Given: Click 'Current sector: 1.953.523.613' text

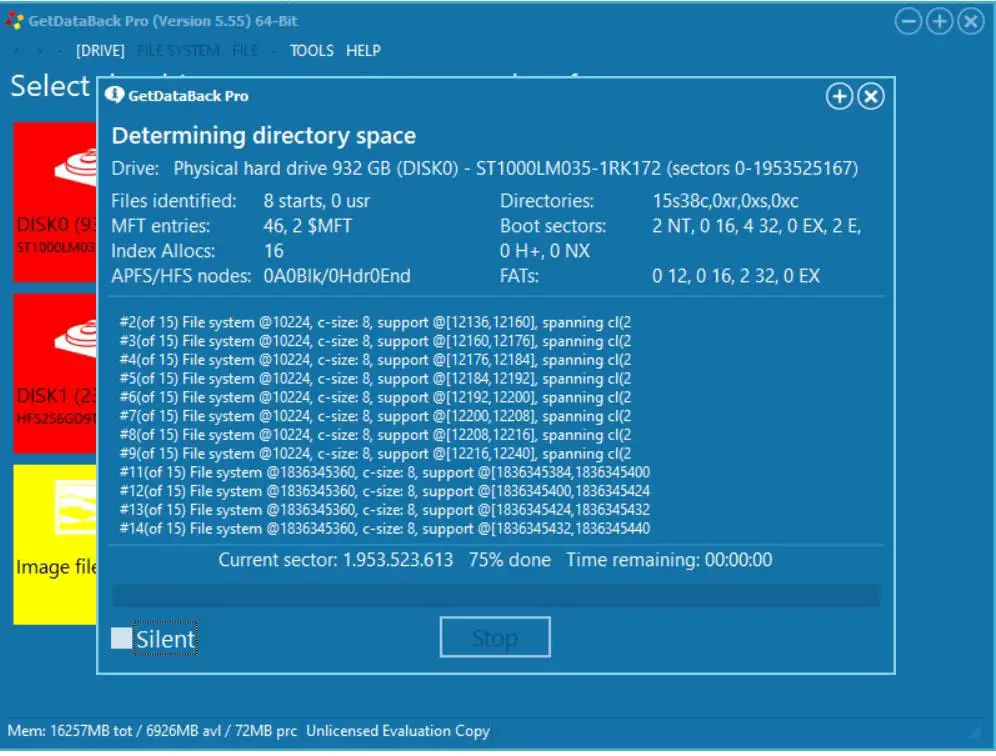Looking at the screenshot, I should (335, 560).
